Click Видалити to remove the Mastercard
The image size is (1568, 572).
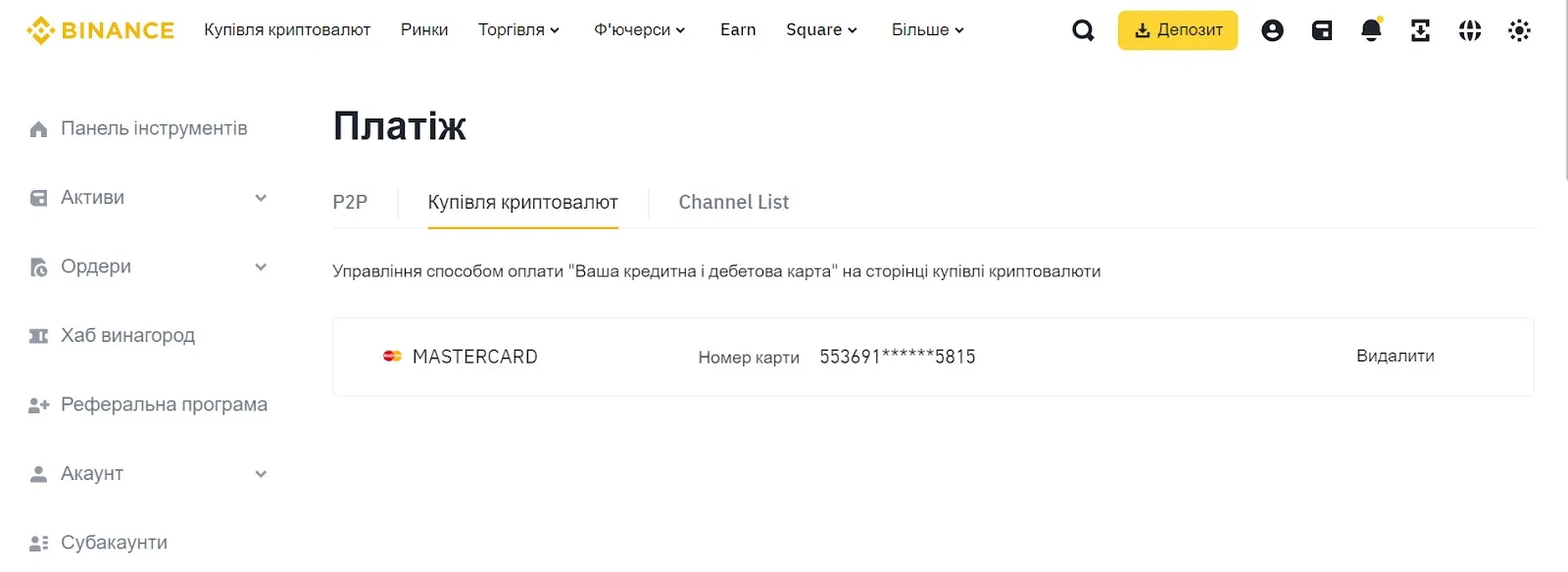coord(1395,357)
